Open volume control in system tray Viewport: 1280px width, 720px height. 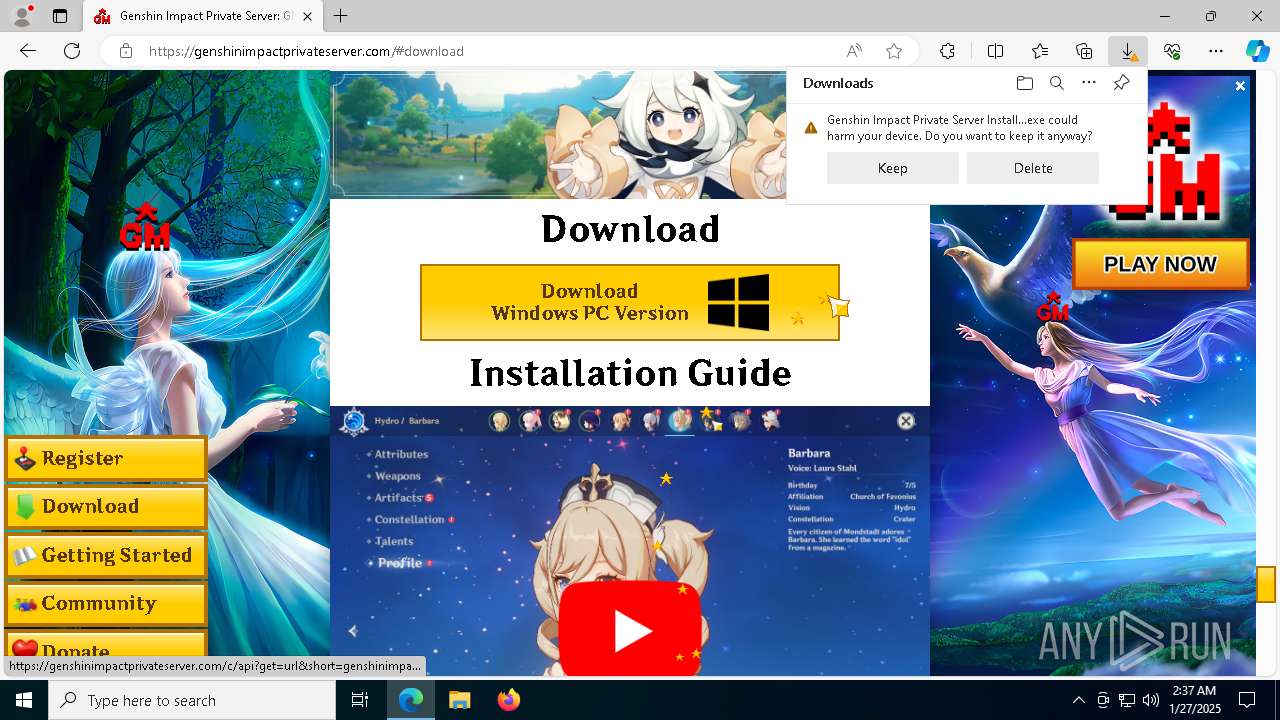click(1151, 700)
